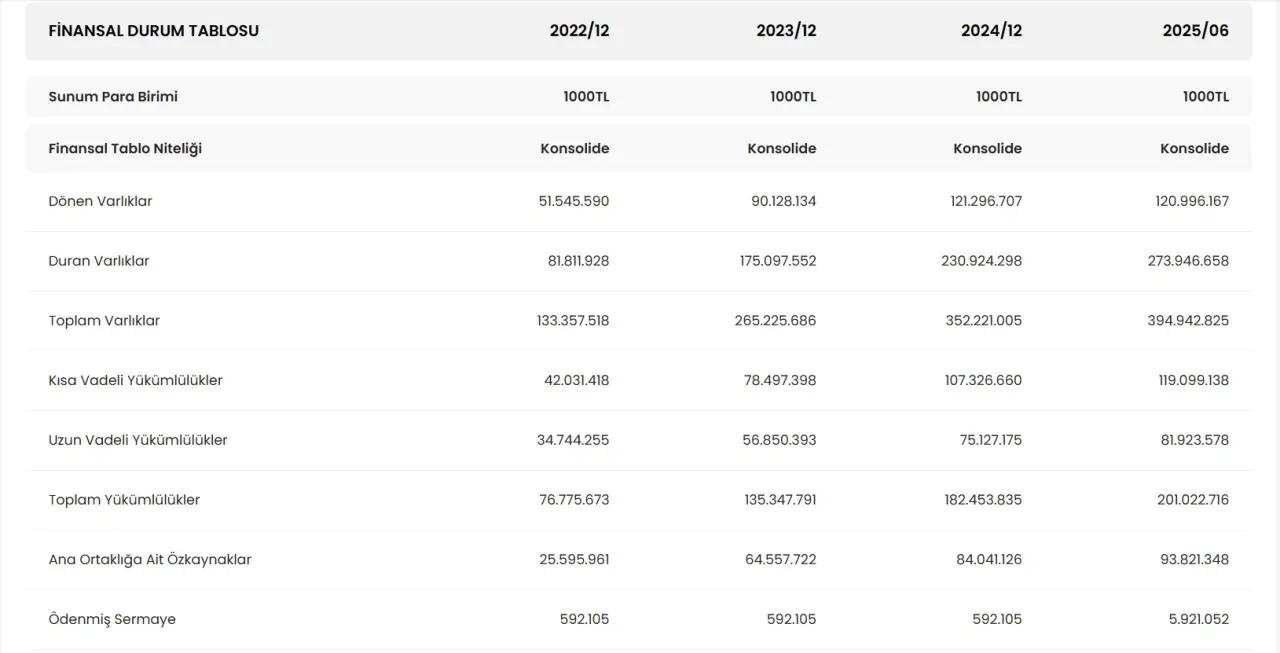Click the 2024/12 column header

coord(991,31)
